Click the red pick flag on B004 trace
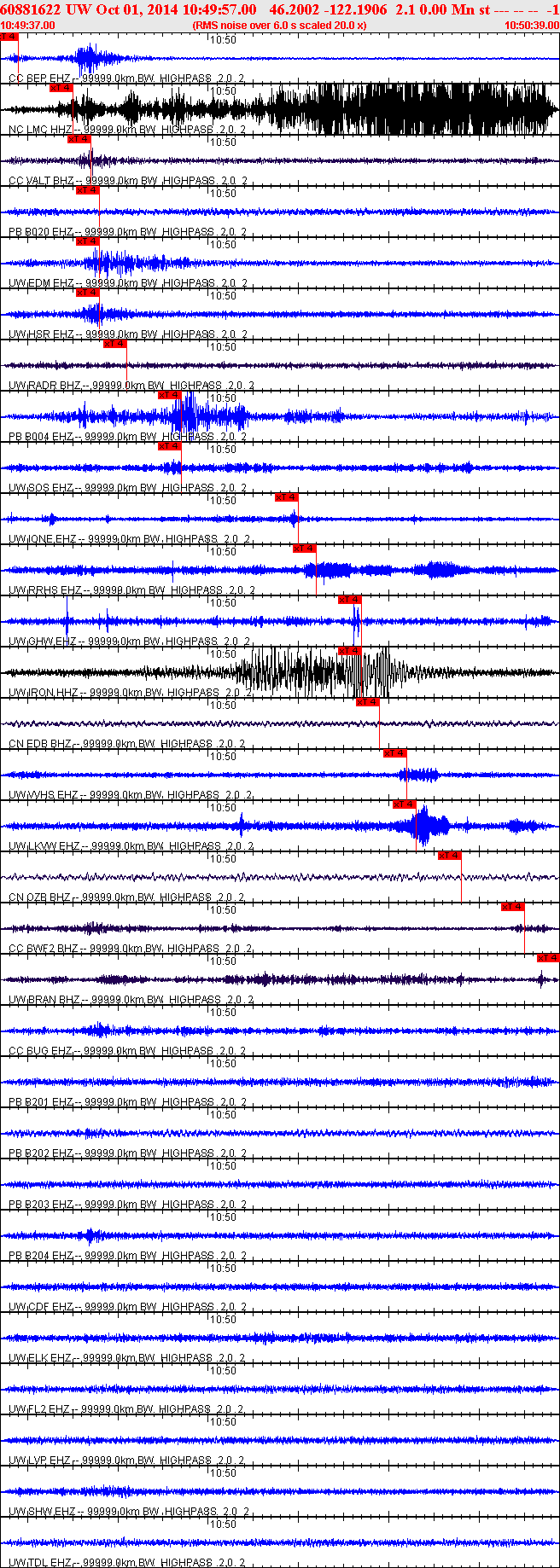Viewport: 560px width, 1568px height. point(169,395)
